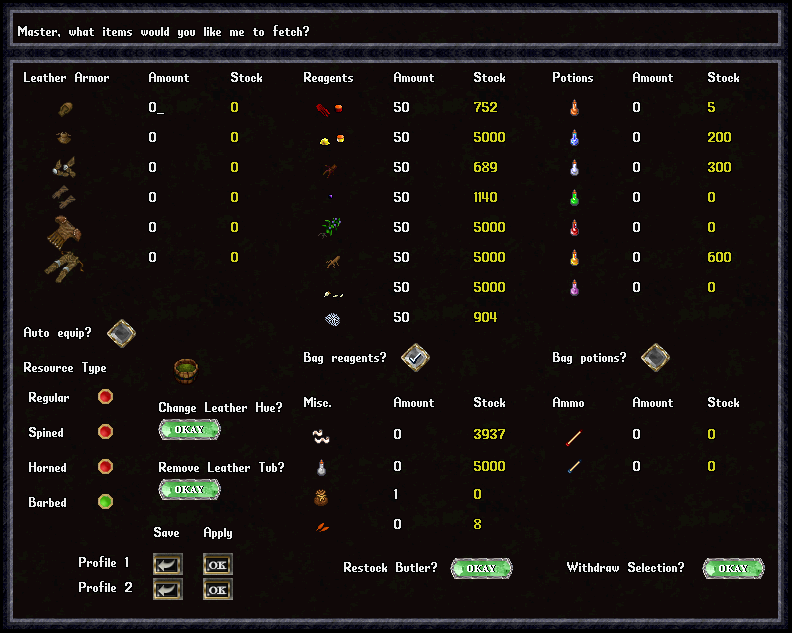792x633 pixels.
Task: Click the reagent icon with stock 689
Action: tap(330, 169)
